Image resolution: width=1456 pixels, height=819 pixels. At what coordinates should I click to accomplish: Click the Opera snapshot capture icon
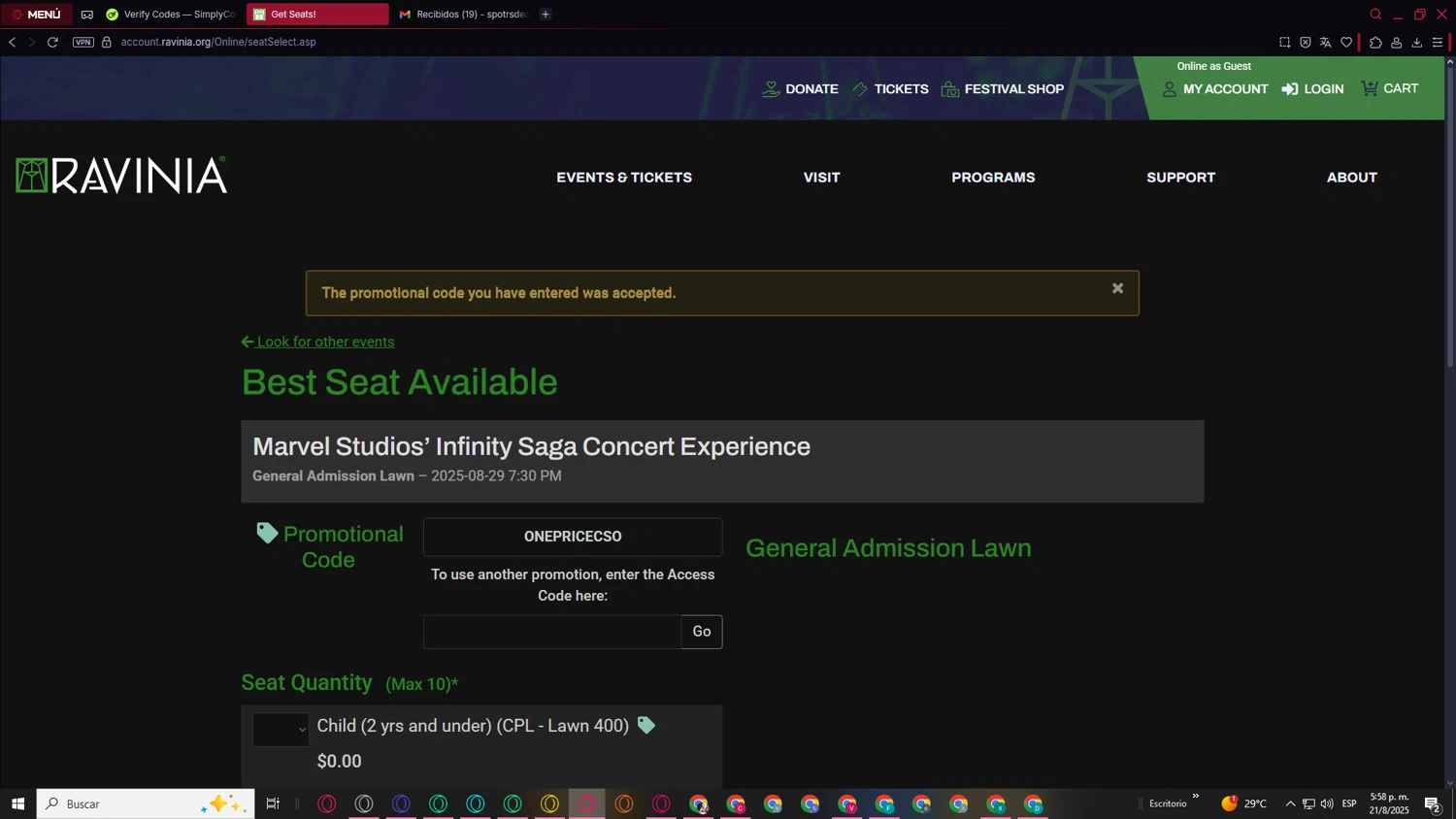click(1284, 42)
